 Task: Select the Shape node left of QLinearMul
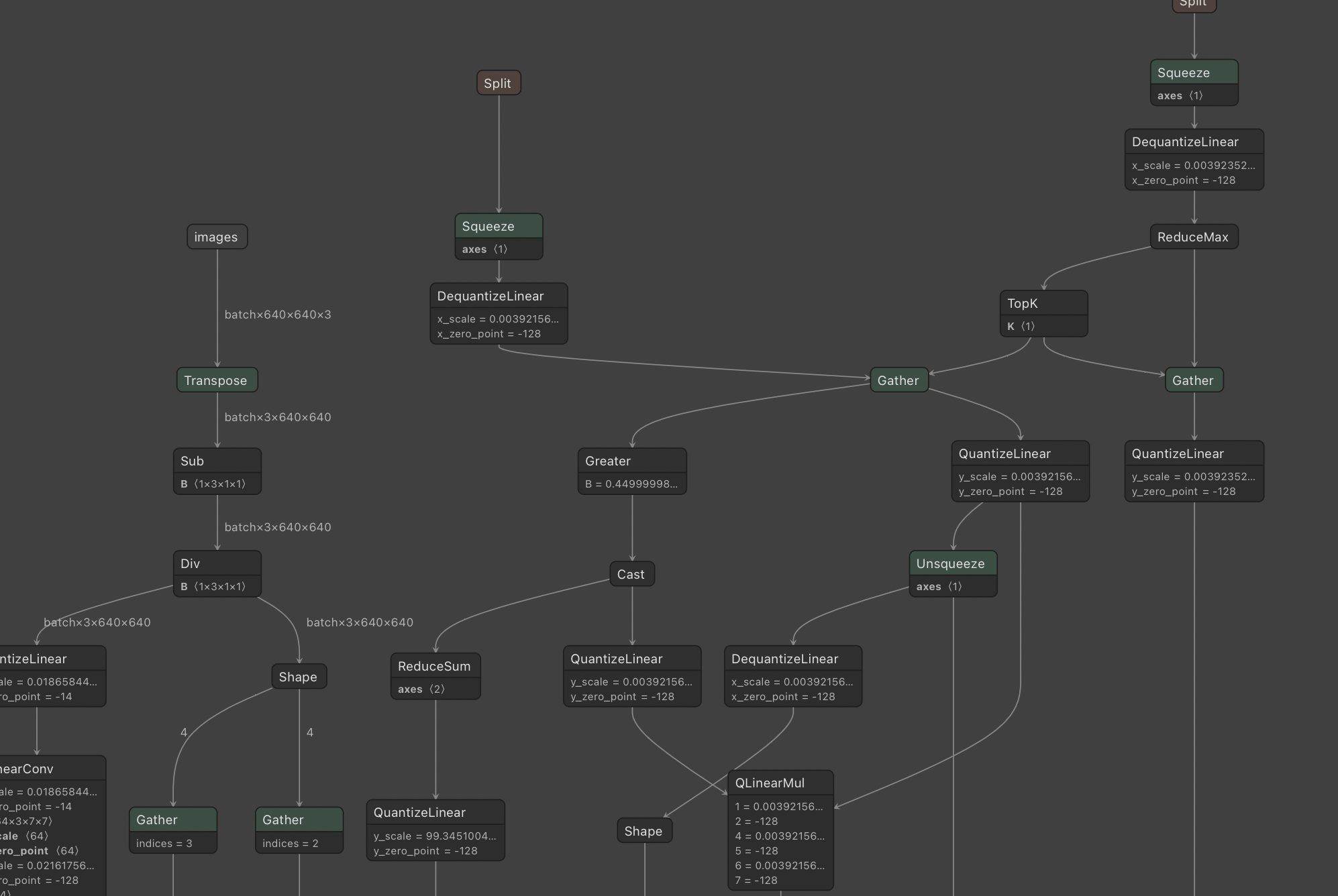(x=644, y=831)
